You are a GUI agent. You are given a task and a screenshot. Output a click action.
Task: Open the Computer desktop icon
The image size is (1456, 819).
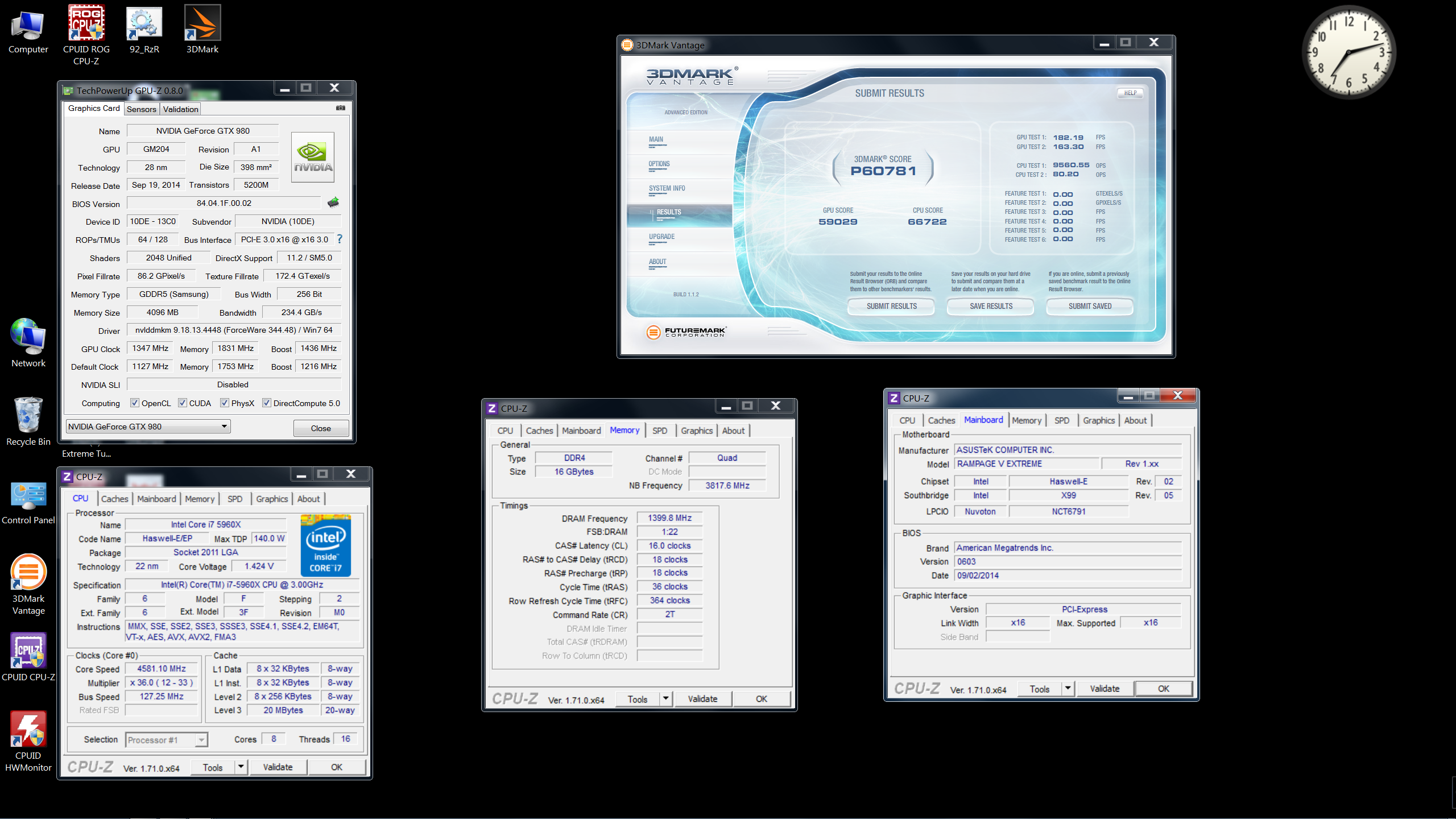[28, 31]
